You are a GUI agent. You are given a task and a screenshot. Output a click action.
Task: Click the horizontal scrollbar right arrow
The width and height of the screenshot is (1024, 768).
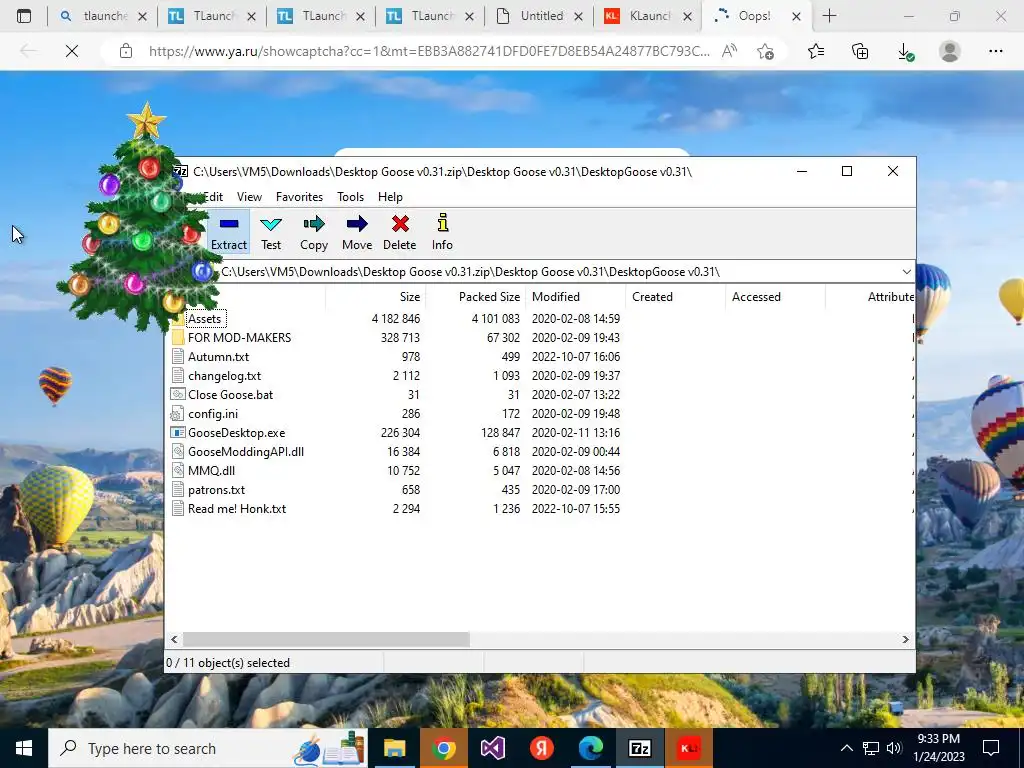(905, 639)
